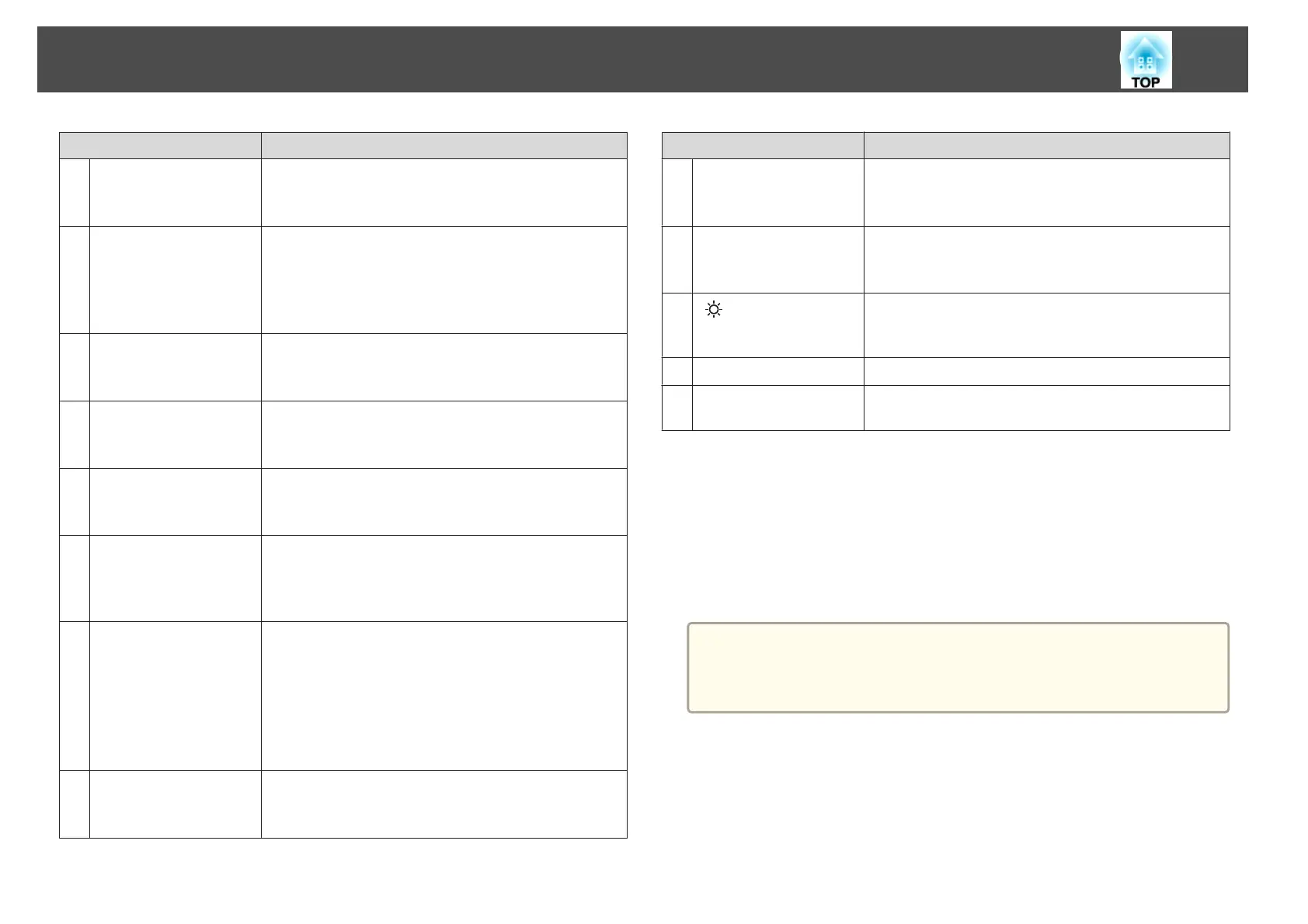Image resolution: width=1308 pixels, height=924 pixels.
Task: Click the second row's description cell in left table
Action: click(x=444, y=280)
